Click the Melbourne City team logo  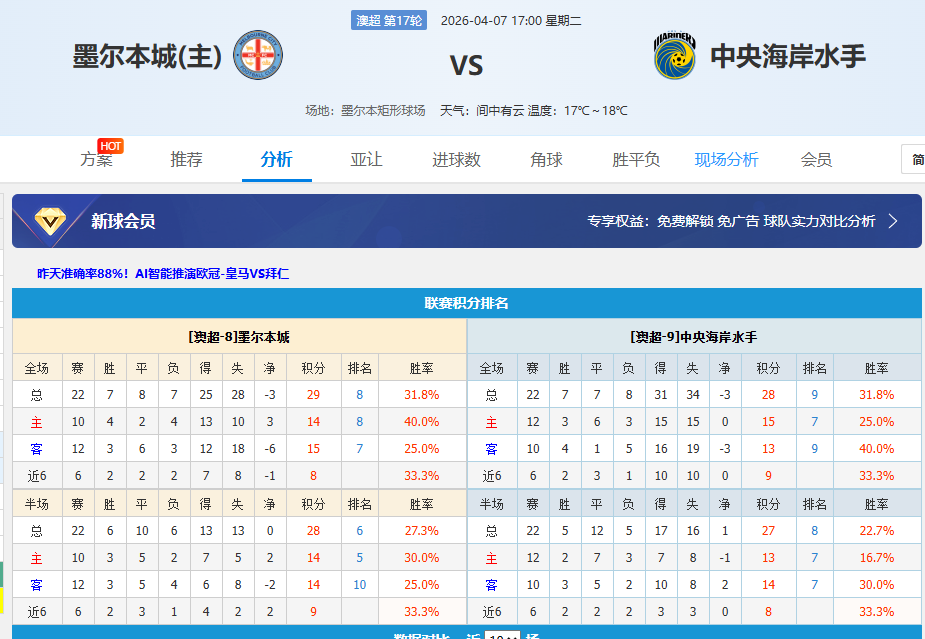(x=258, y=56)
